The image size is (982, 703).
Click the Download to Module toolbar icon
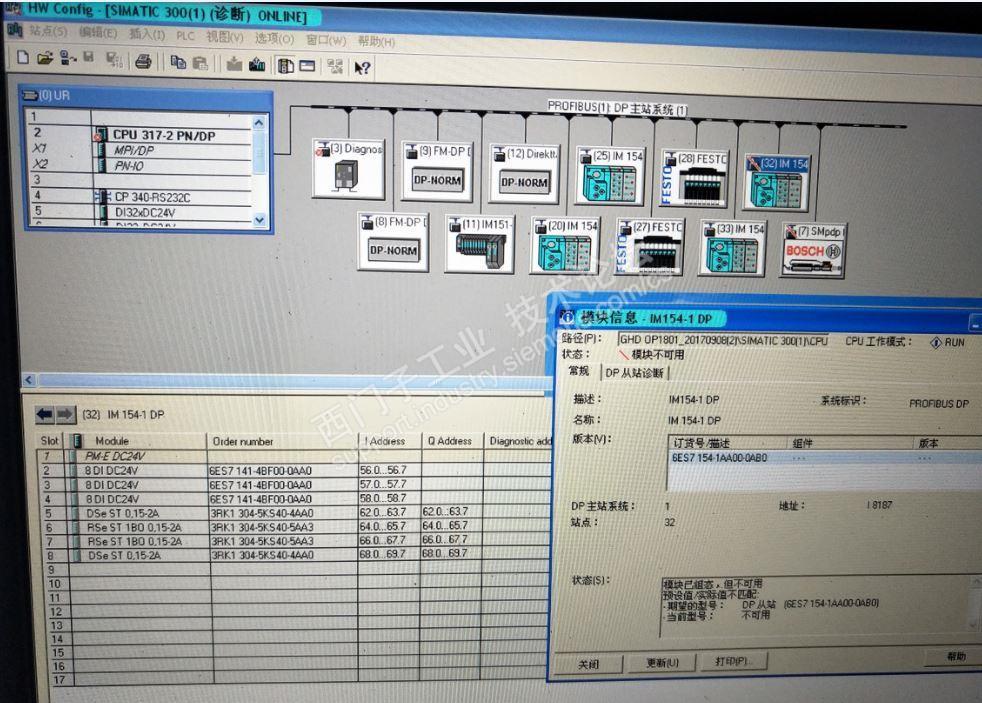[234, 63]
